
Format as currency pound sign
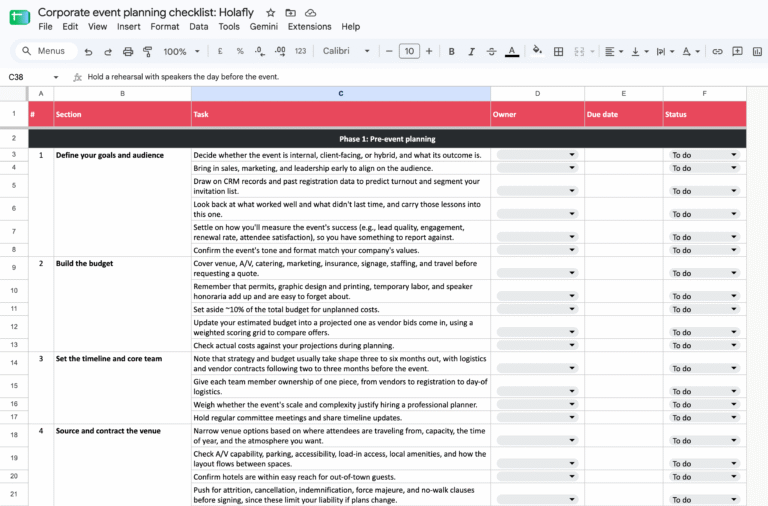pos(220,51)
